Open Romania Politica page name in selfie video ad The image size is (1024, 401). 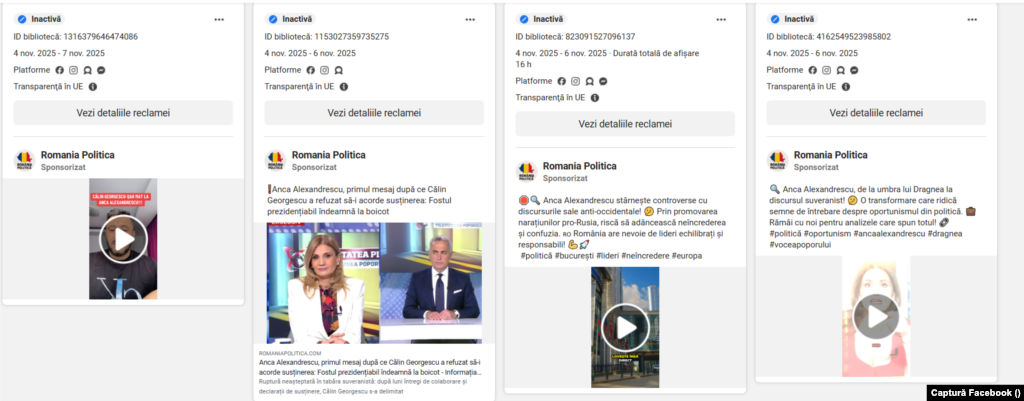tap(78, 155)
